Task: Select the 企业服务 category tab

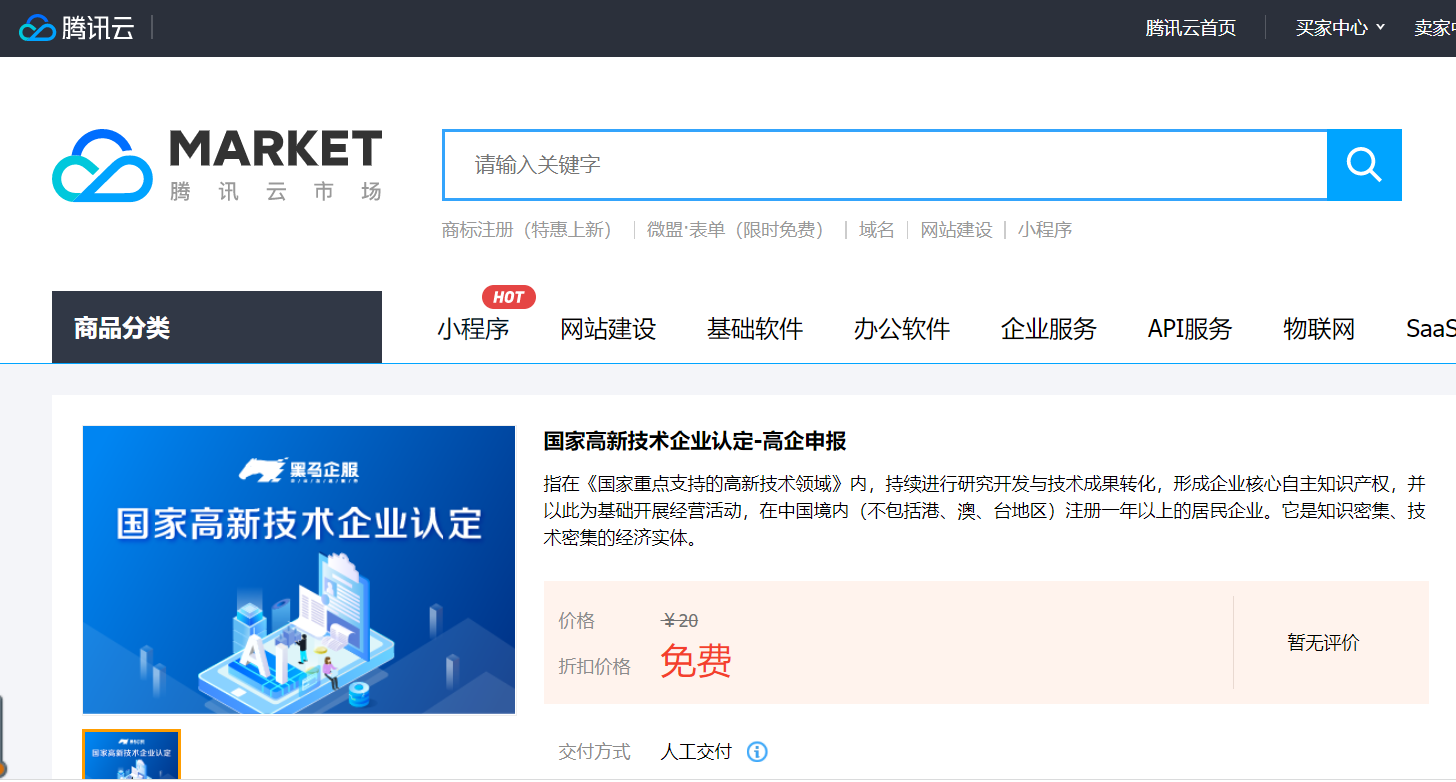Action: pyautogui.click(x=1048, y=329)
